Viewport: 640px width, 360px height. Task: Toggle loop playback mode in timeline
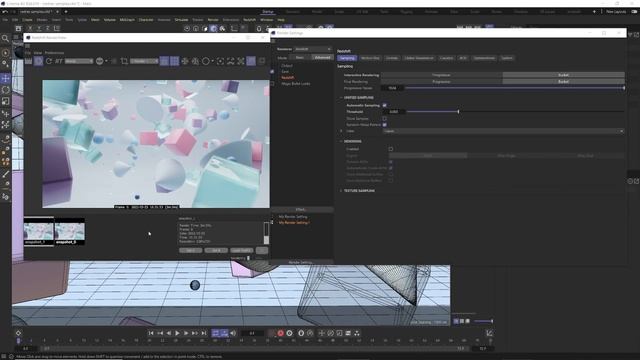pos(216,333)
